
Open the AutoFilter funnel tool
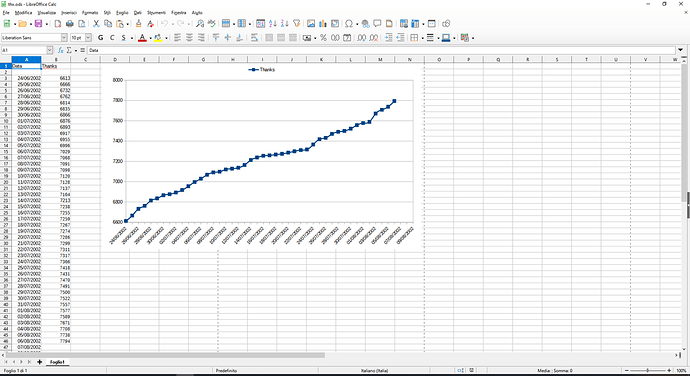pos(297,24)
